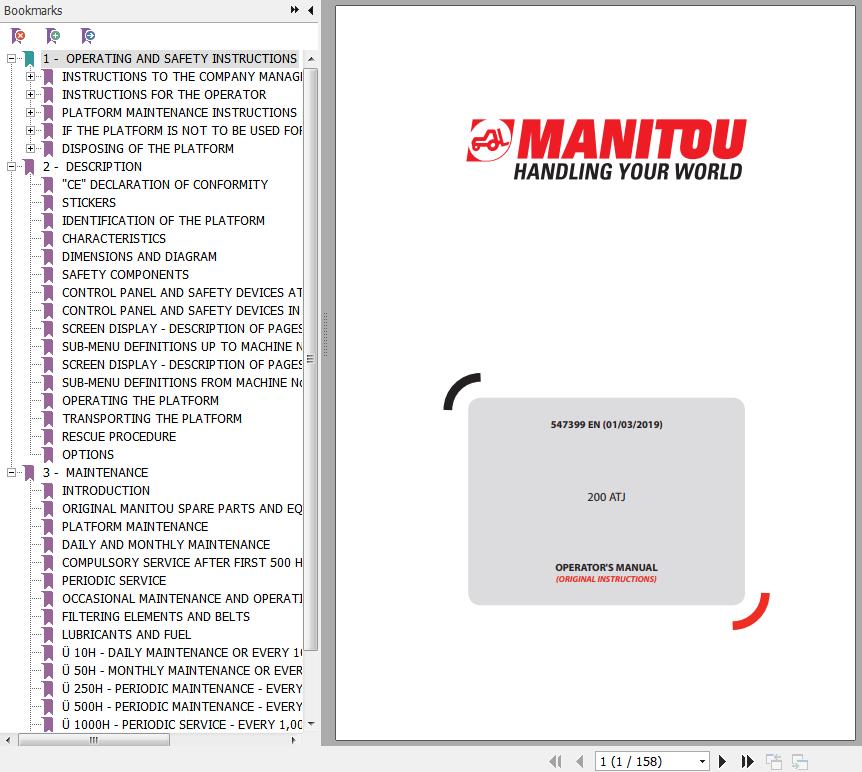Select bookmark 1 - Operating and Safety Instructions

coord(170,58)
